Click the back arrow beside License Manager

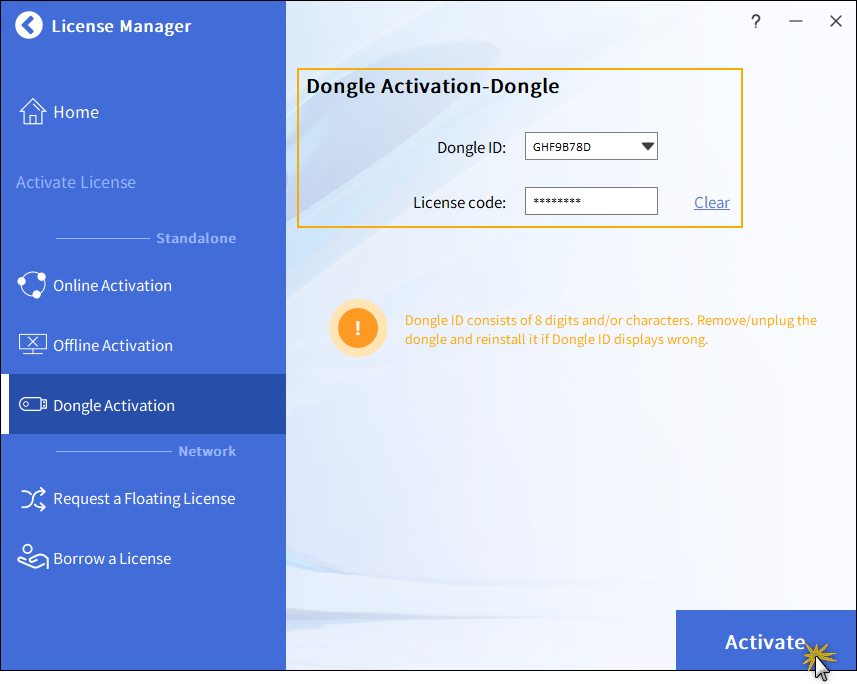(x=30, y=26)
